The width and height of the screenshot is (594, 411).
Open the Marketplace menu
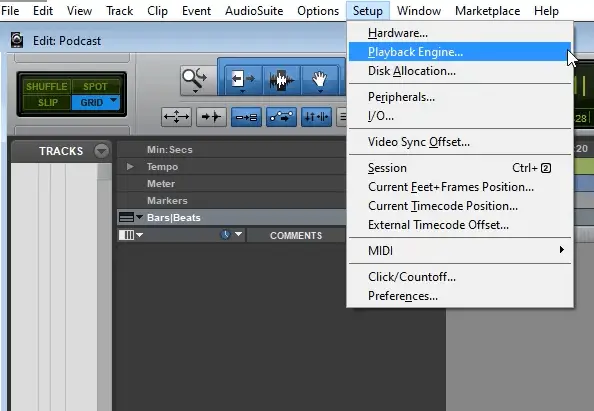point(487,11)
